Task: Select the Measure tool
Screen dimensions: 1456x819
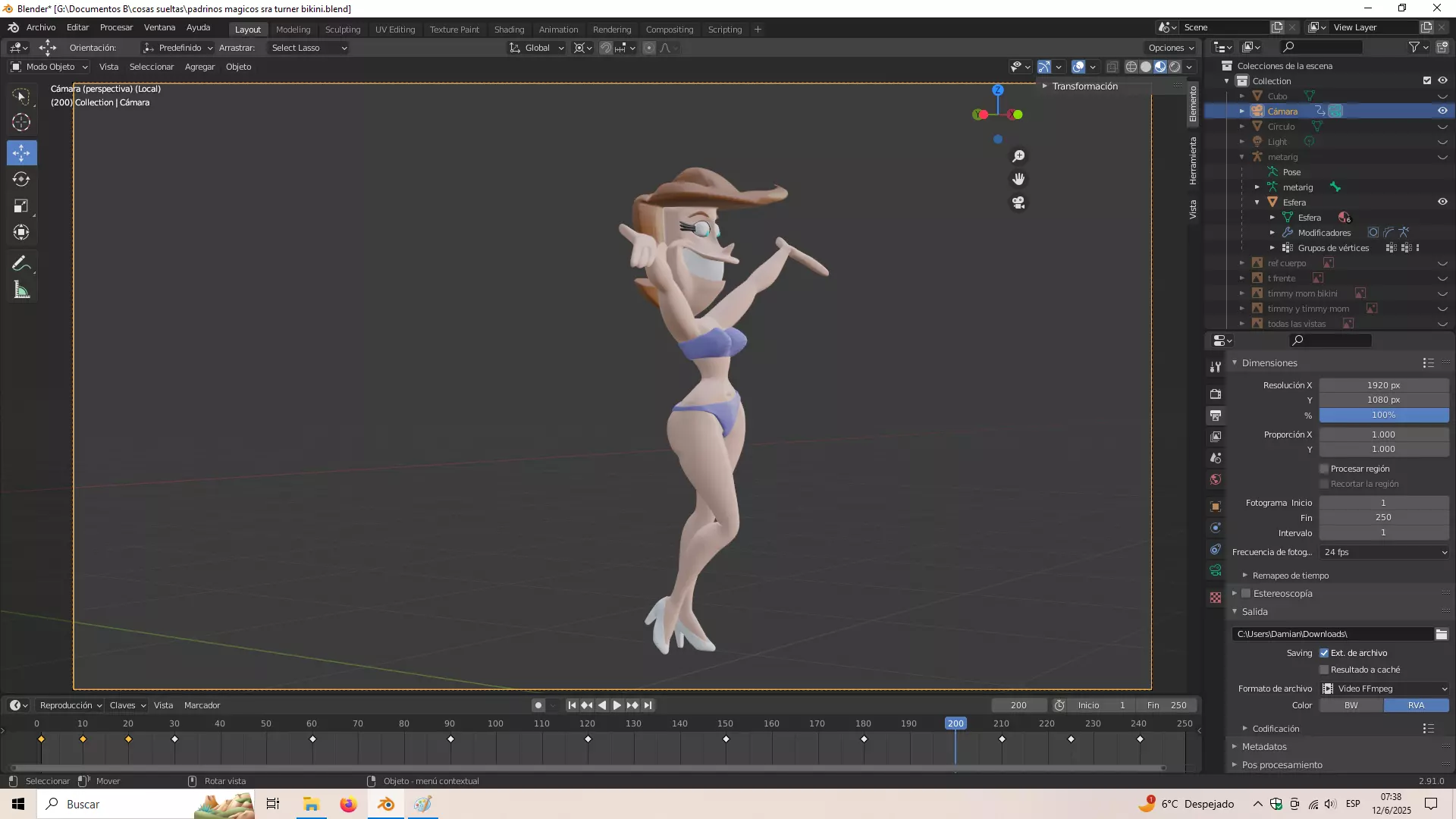Action: pyautogui.click(x=21, y=290)
